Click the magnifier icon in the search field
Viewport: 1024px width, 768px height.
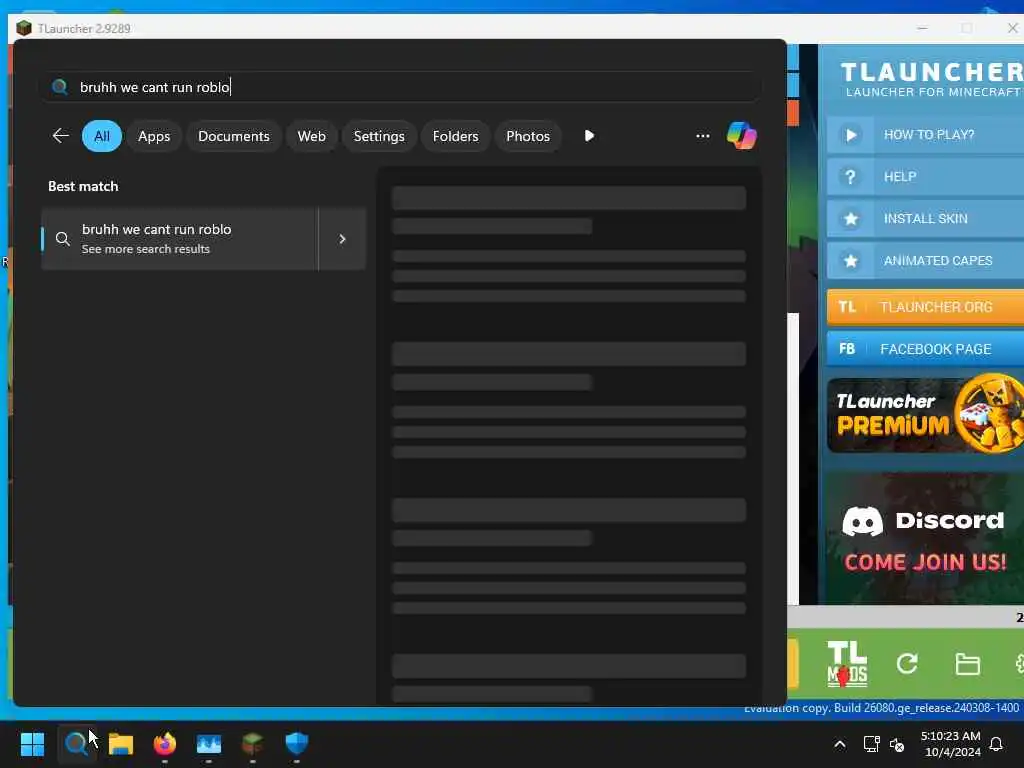point(59,87)
